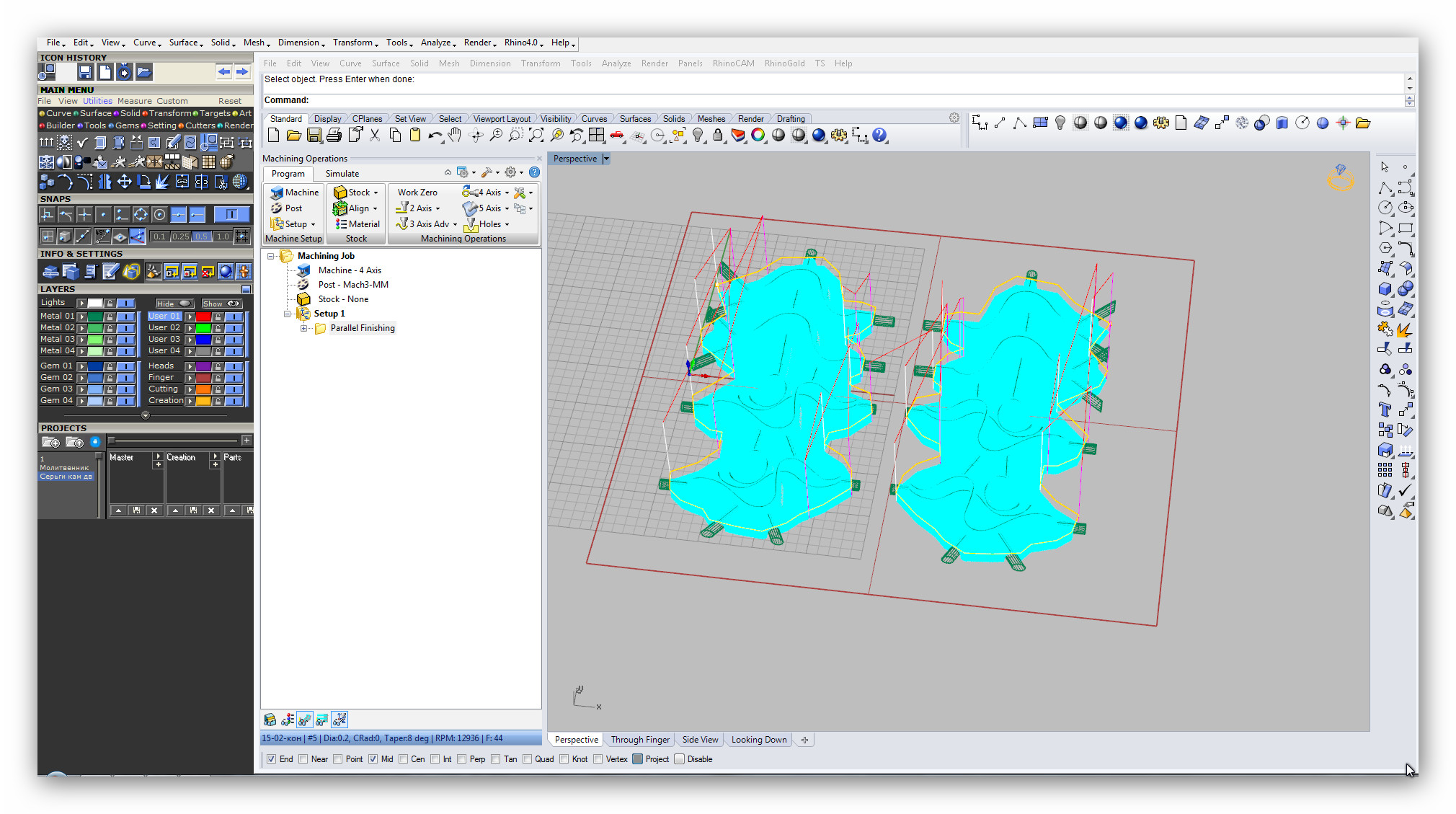Image resolution: width=1456 pixels, height=814 pixels.
Task: Click the Print icon in Standard toolbar
Action: [334, 136]
